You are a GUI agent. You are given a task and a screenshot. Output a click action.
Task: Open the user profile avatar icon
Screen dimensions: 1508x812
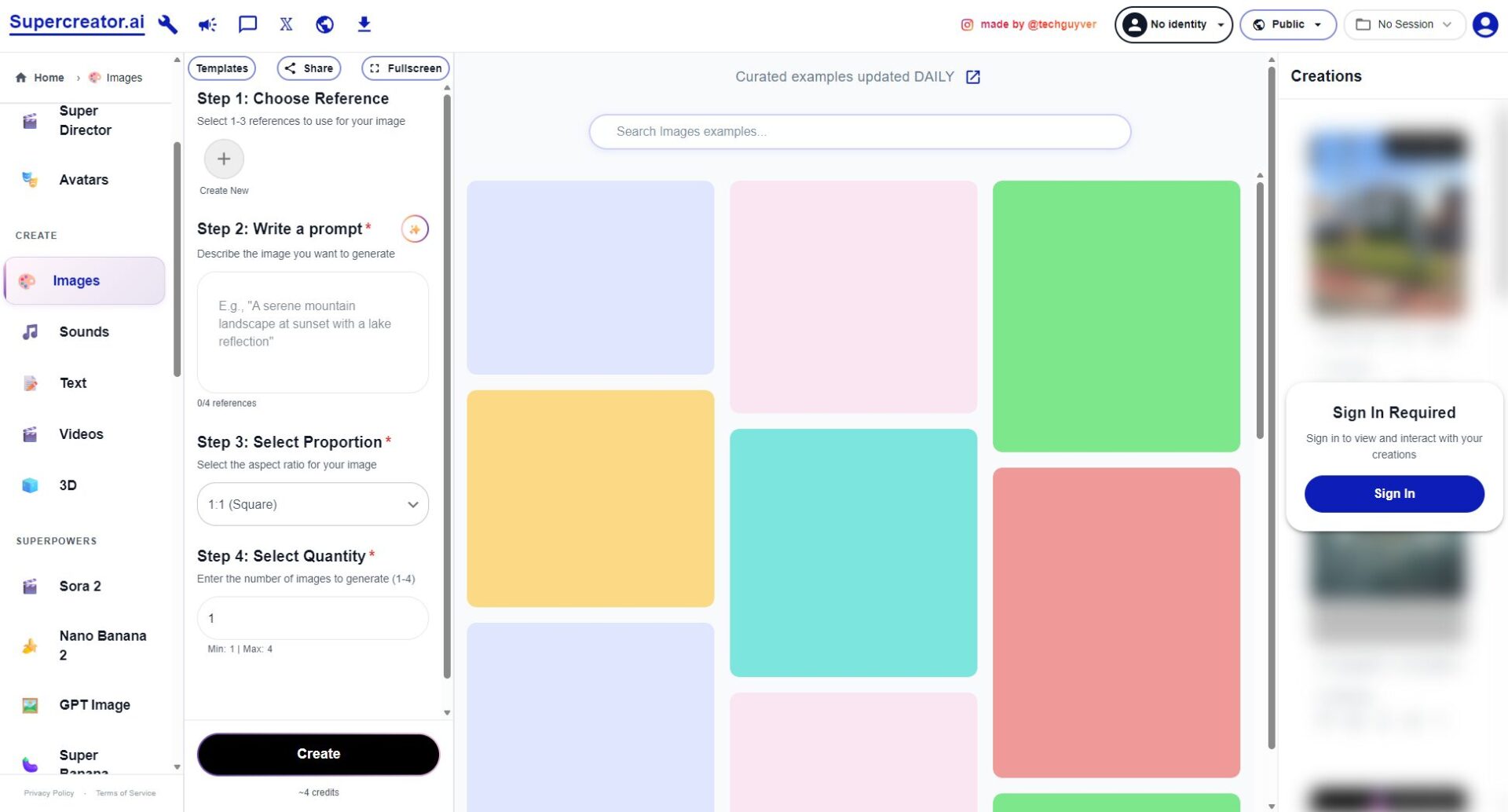(1484, 24)
